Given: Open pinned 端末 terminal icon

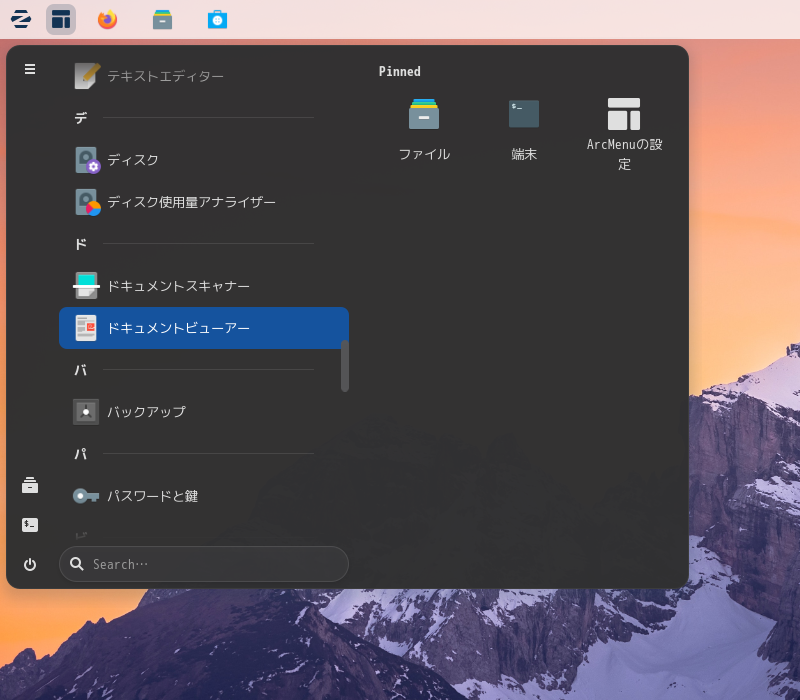Looking at the screenshot, I should tap(524, 114).
